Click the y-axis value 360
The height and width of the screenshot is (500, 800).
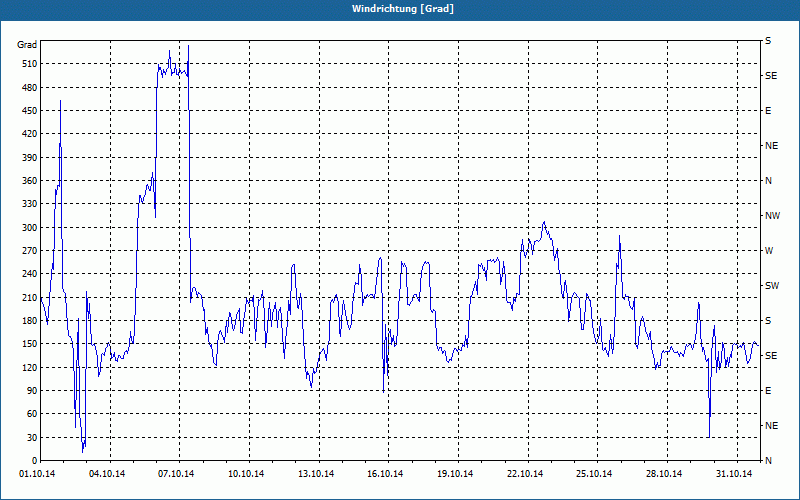click(x=30, y=181)
